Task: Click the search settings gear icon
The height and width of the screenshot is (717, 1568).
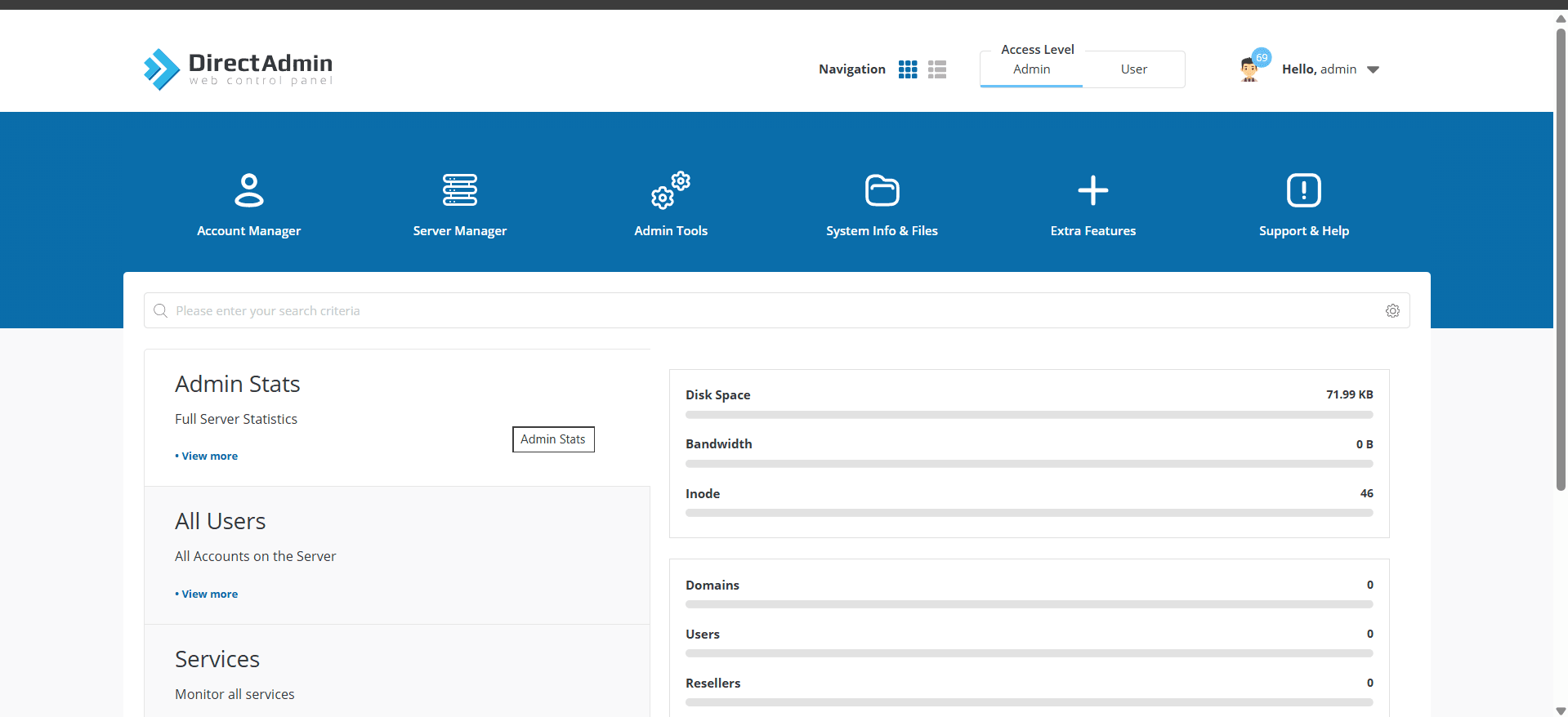Action: (x=1392, y=311)
